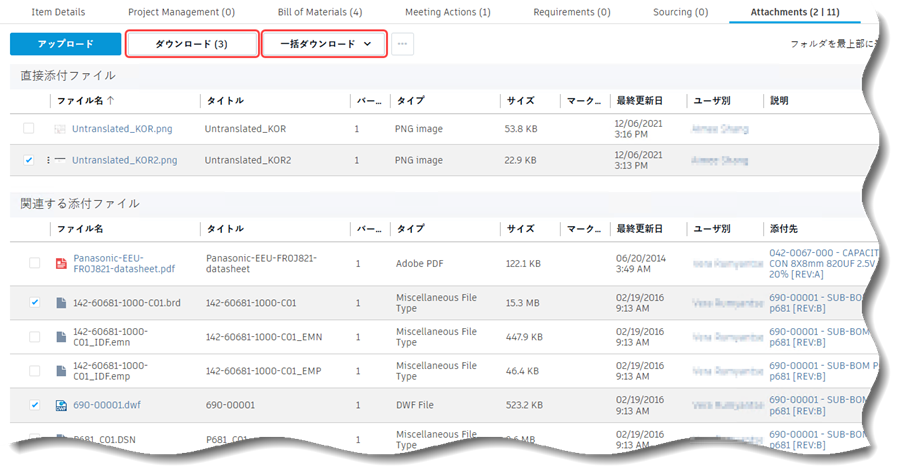Image resolution: width=900 pixels, height=475 pixels.
Task: Untick the checkbox for Untranslated_KOR2.png
Action: pos(28,160)
